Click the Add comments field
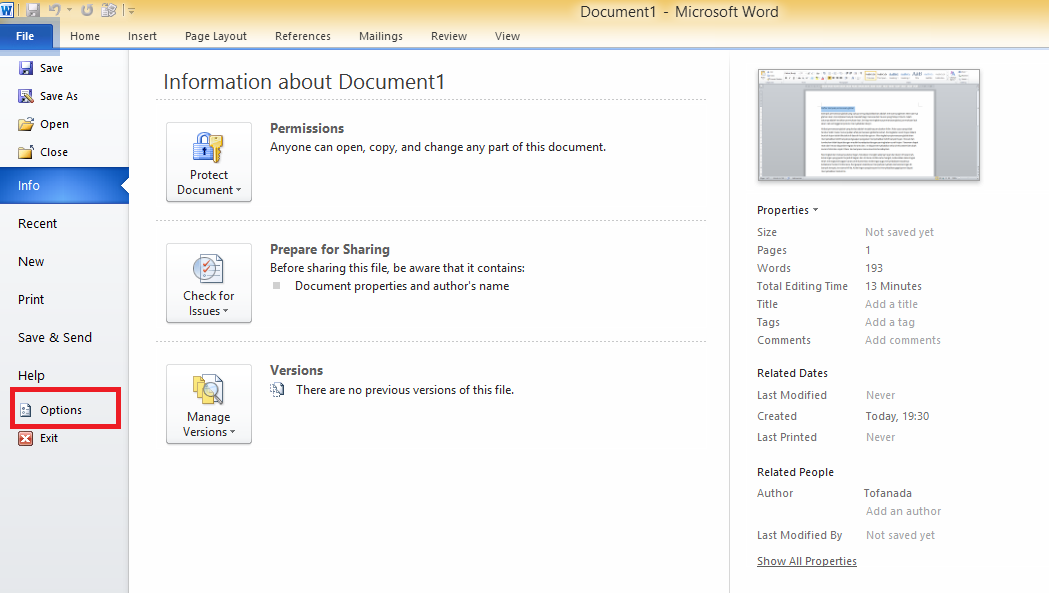The image size is (1049, 593). [902, 341]
